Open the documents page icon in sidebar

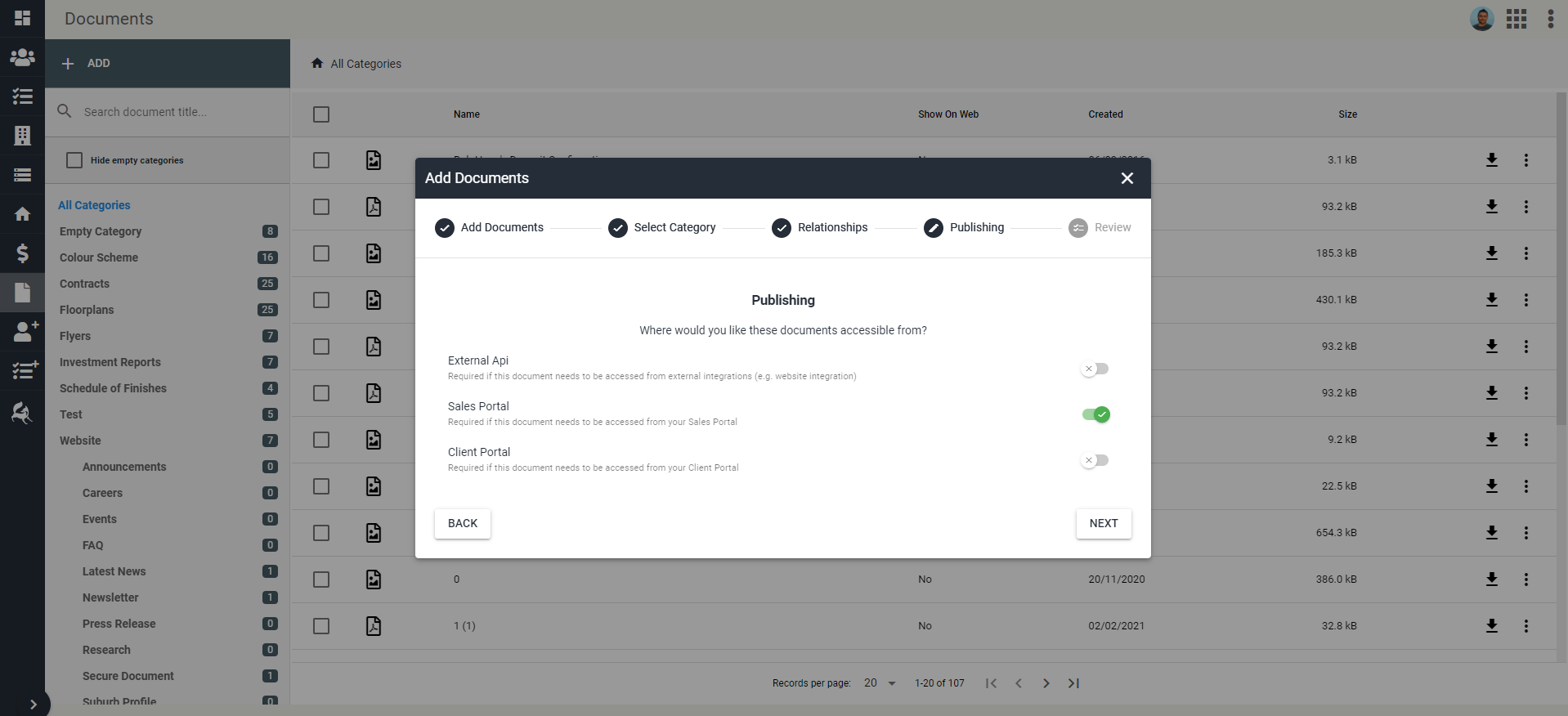coord(22,293)
